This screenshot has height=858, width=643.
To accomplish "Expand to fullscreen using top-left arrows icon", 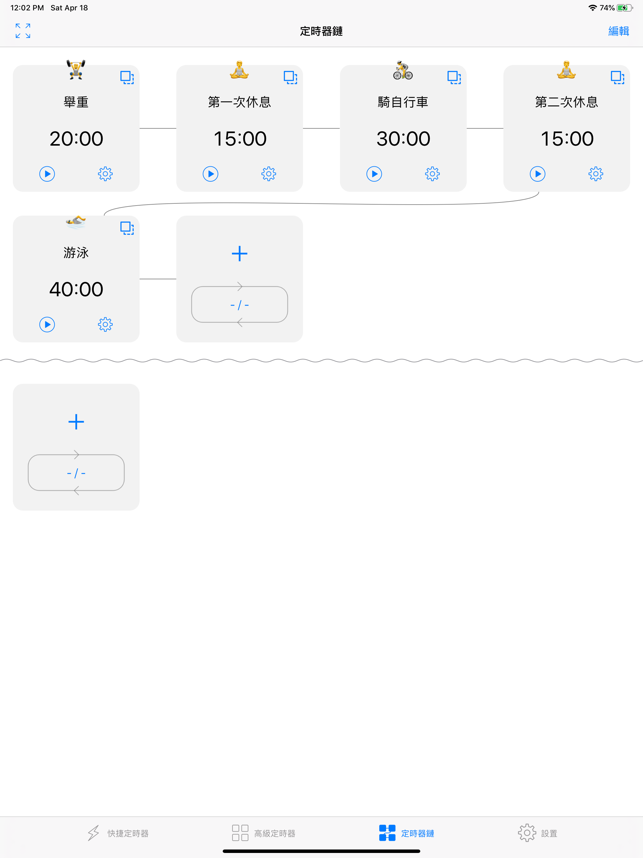I will pos(22,31).
